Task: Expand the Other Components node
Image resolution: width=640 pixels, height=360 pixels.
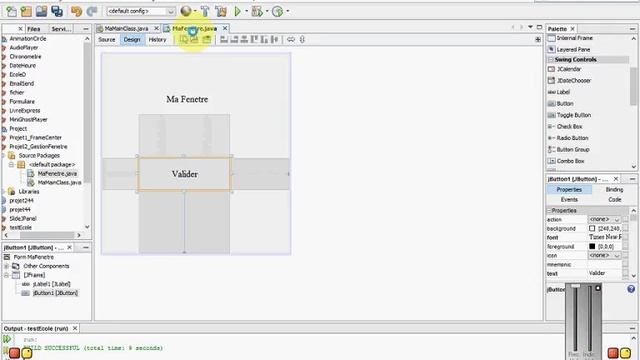Action: click(x=7, y=266)
